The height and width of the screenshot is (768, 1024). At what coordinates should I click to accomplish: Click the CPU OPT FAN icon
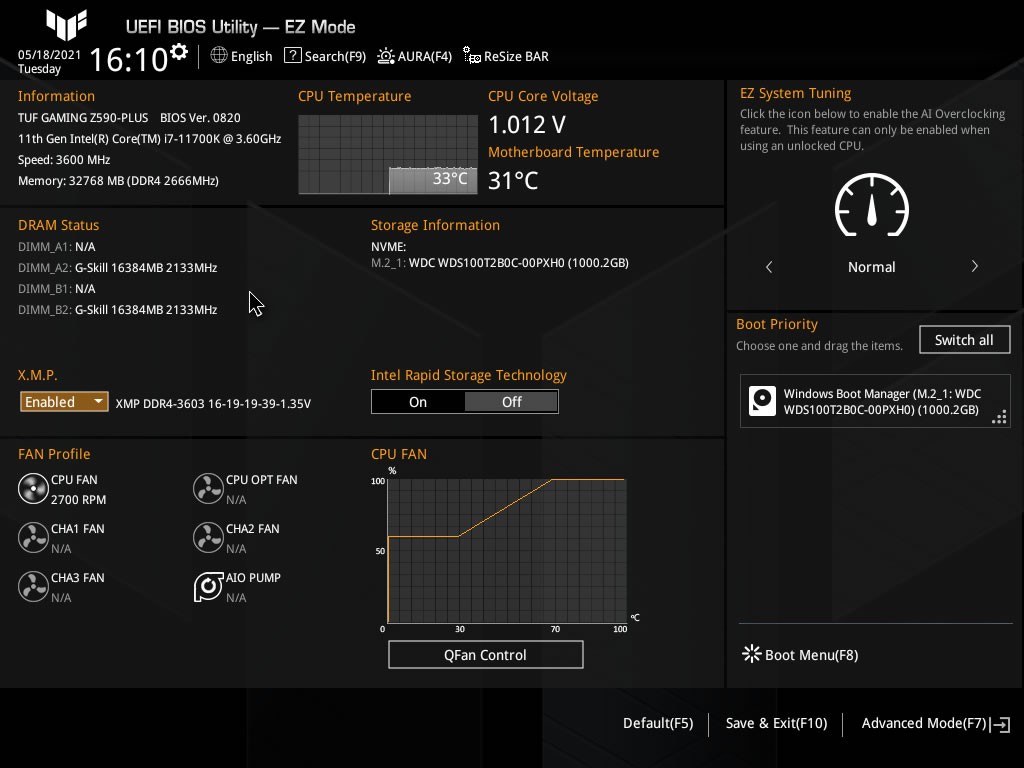pyautogui.click(x=208, y=489)
